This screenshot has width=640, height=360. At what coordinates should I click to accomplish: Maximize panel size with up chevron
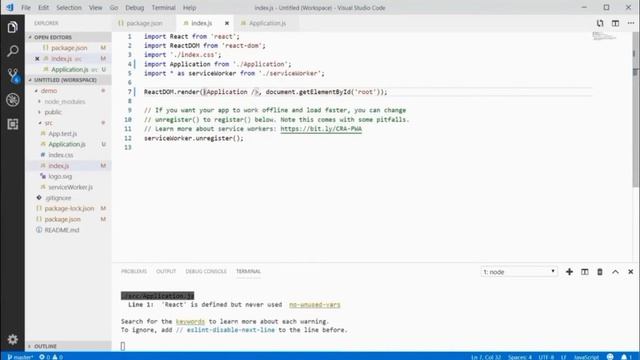[x=615, y=272]
